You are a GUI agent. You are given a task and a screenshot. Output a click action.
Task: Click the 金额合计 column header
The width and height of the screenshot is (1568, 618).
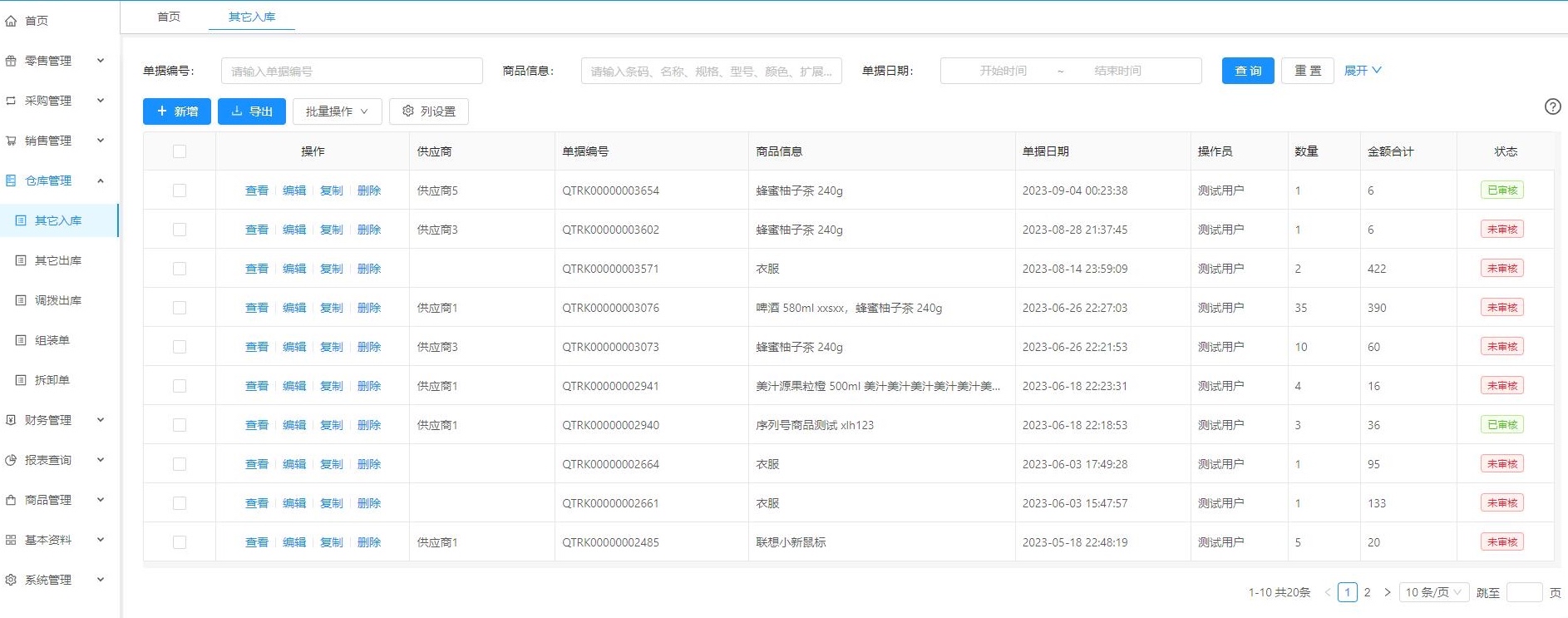(1390, 151)
